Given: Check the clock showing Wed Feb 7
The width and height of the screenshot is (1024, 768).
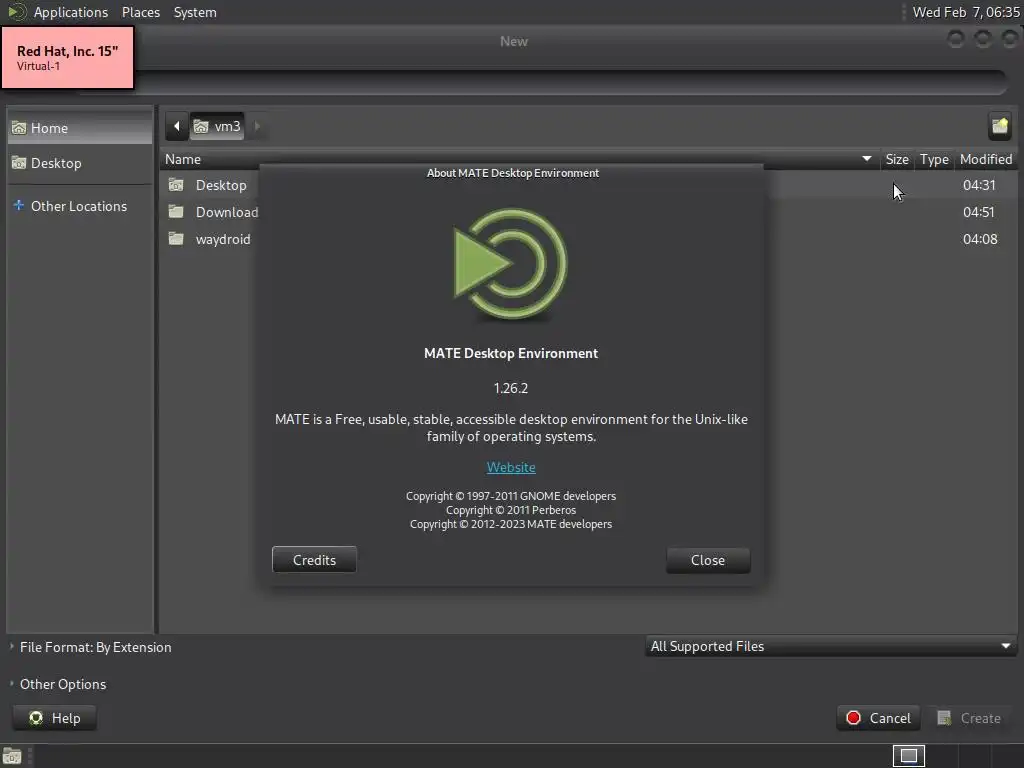Looking at the screenshot, I should click(966, 12).
